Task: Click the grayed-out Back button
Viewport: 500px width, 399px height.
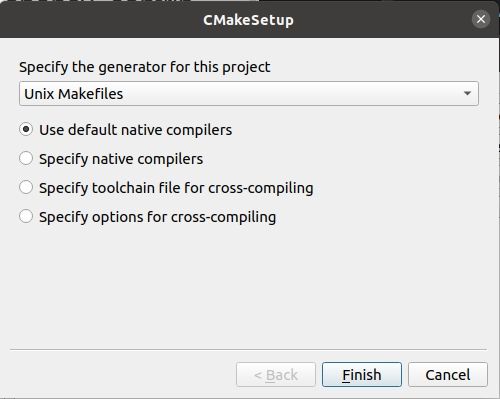Action: click(x=276, y=375)
